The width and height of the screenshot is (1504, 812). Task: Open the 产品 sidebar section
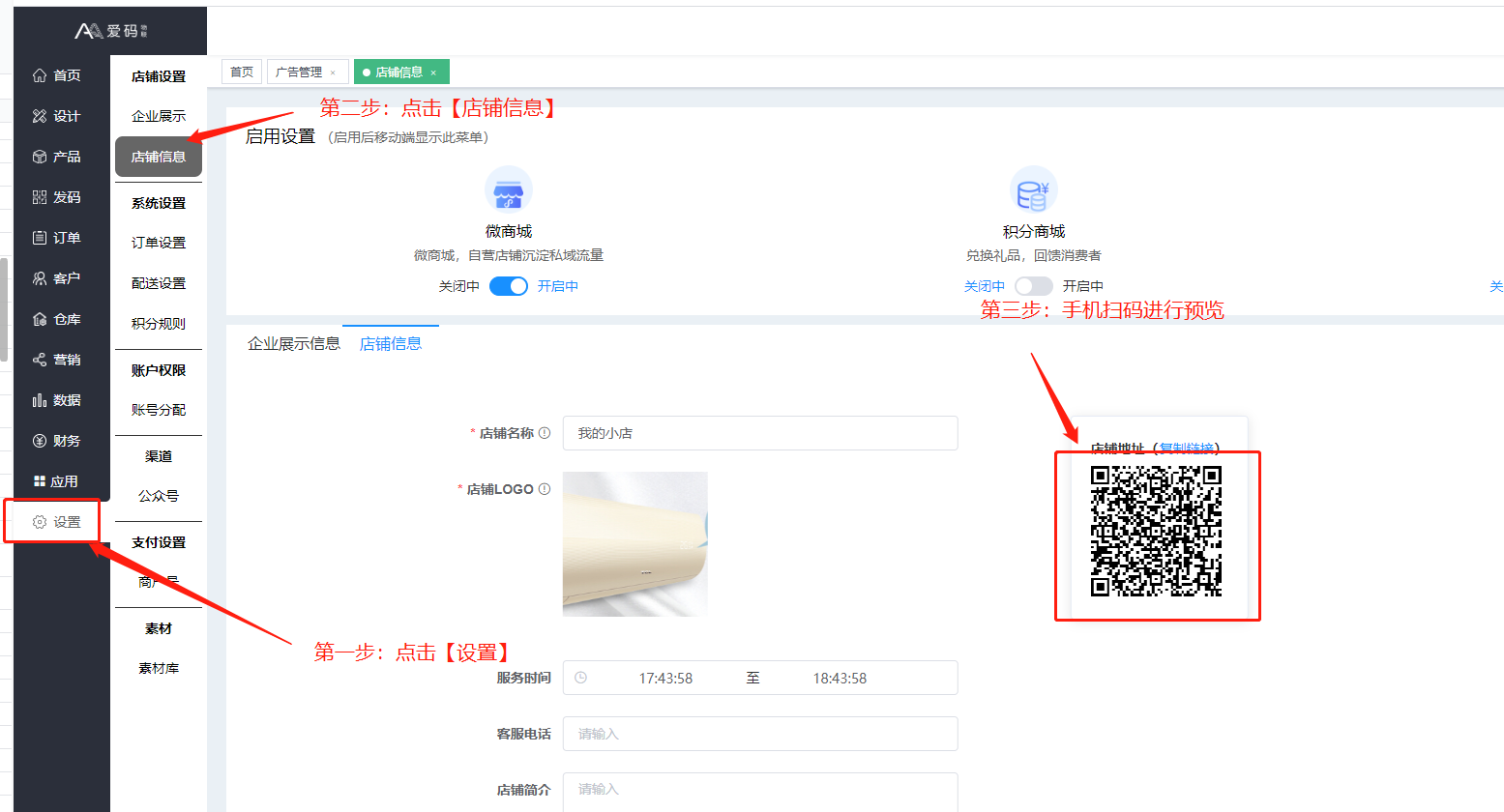click(57, 157)
